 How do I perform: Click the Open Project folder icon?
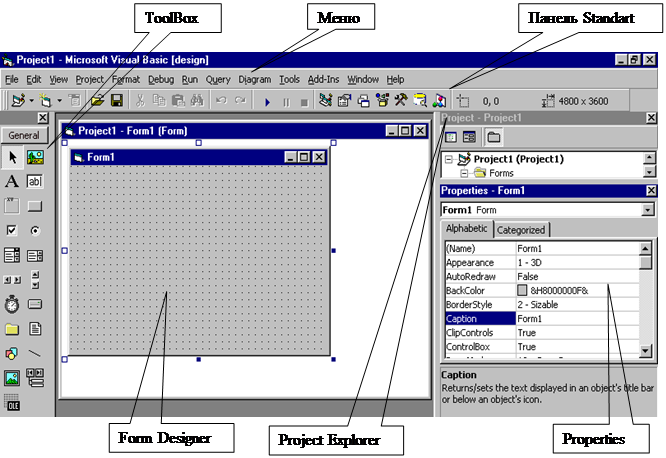coord(98,101)
